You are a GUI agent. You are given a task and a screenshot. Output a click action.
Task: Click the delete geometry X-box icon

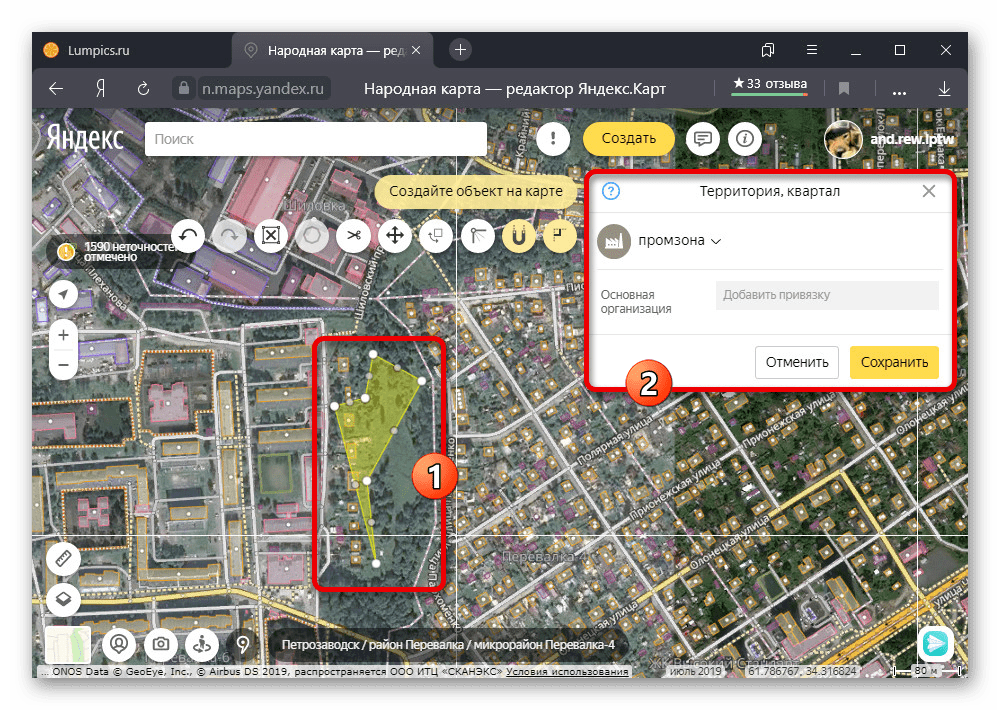pos(271,236)
